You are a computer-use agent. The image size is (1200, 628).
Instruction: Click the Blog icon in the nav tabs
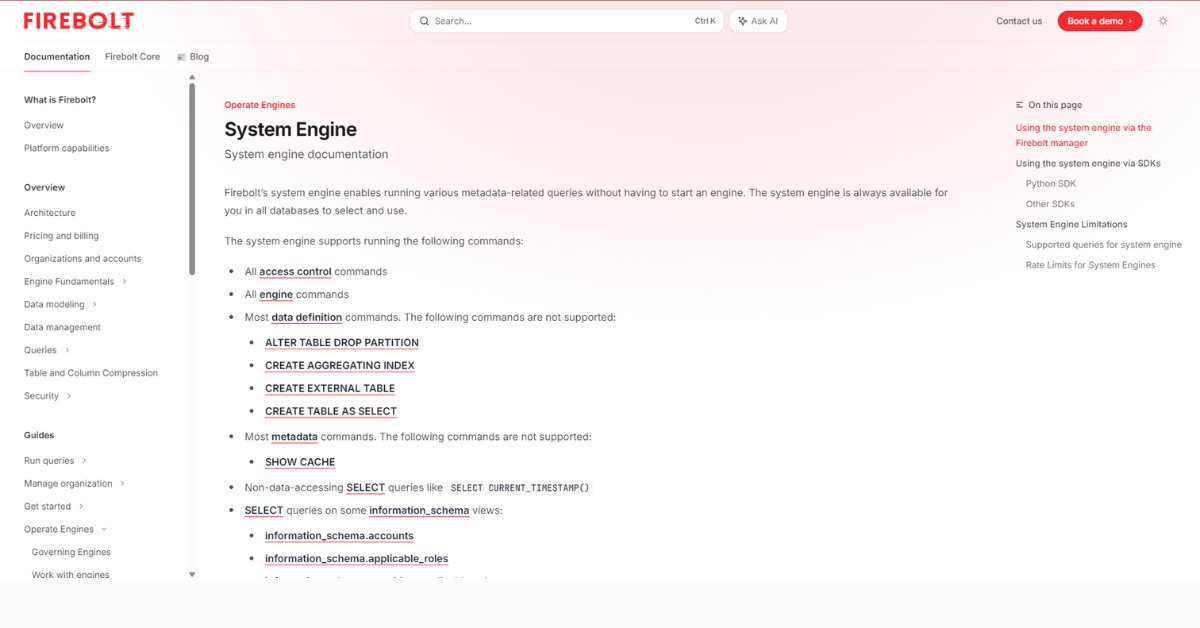point(181,57)
